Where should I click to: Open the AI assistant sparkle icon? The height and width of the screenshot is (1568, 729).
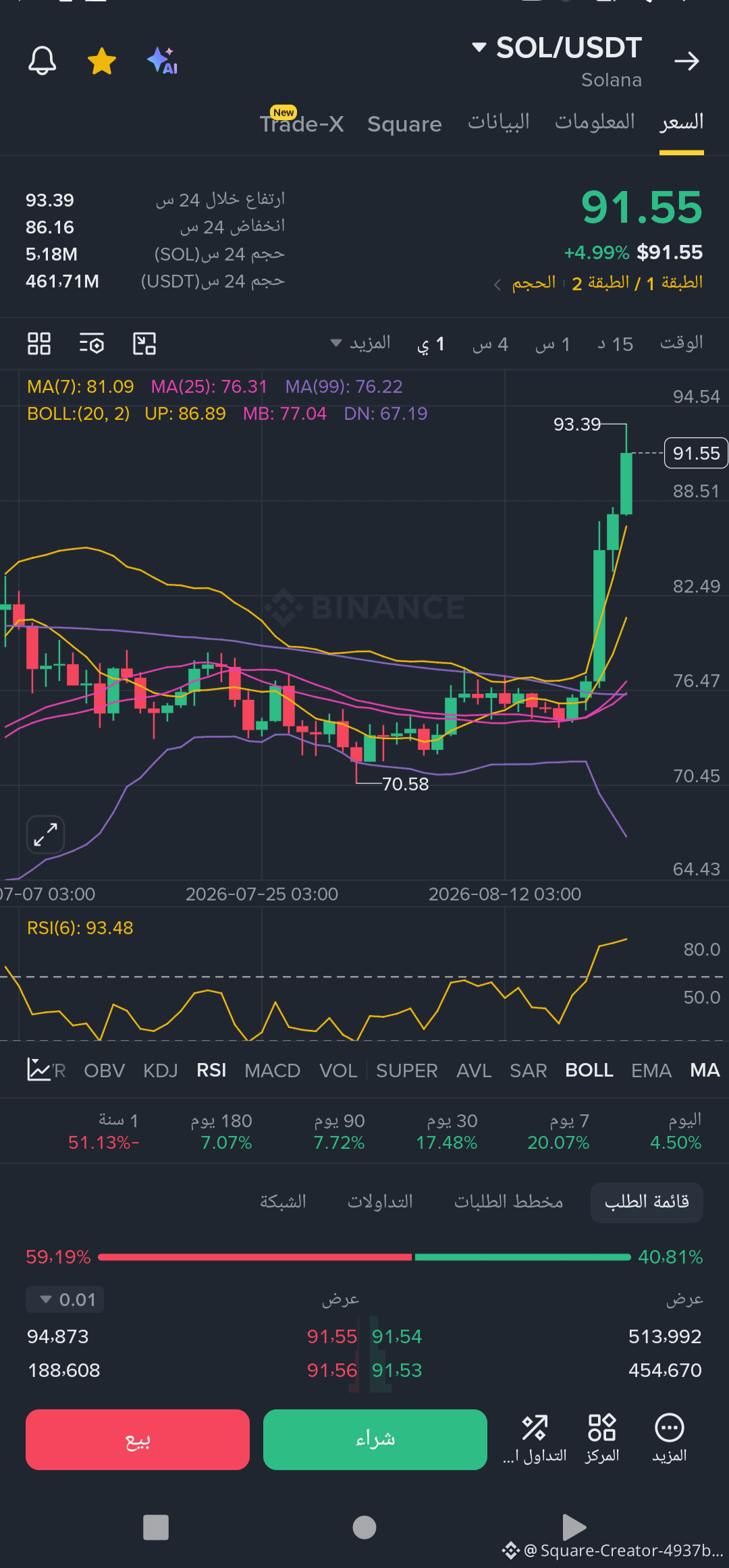pyautogui.click(x=163, y=61)
